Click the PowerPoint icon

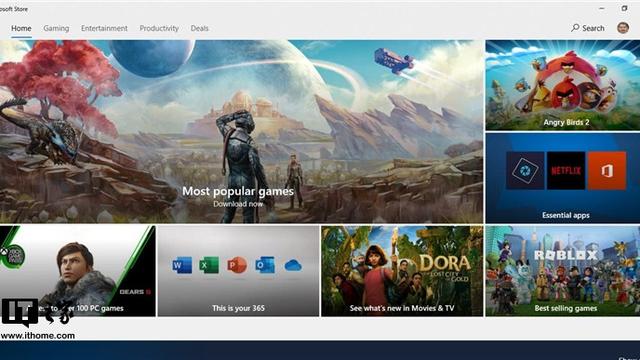pyautogui.click(x=237, y=265)
